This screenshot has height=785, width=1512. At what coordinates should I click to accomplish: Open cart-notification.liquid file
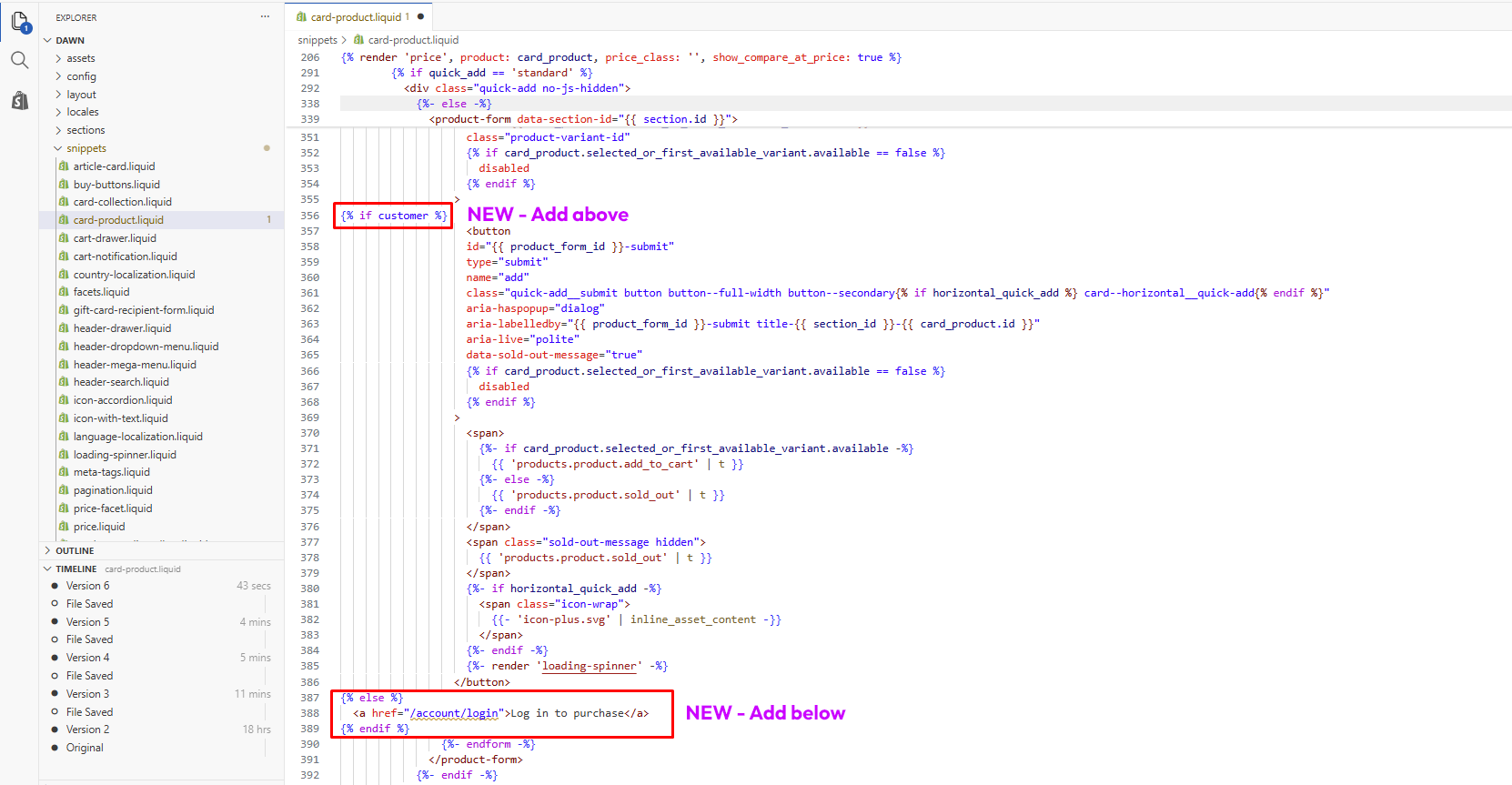[125, 257]
